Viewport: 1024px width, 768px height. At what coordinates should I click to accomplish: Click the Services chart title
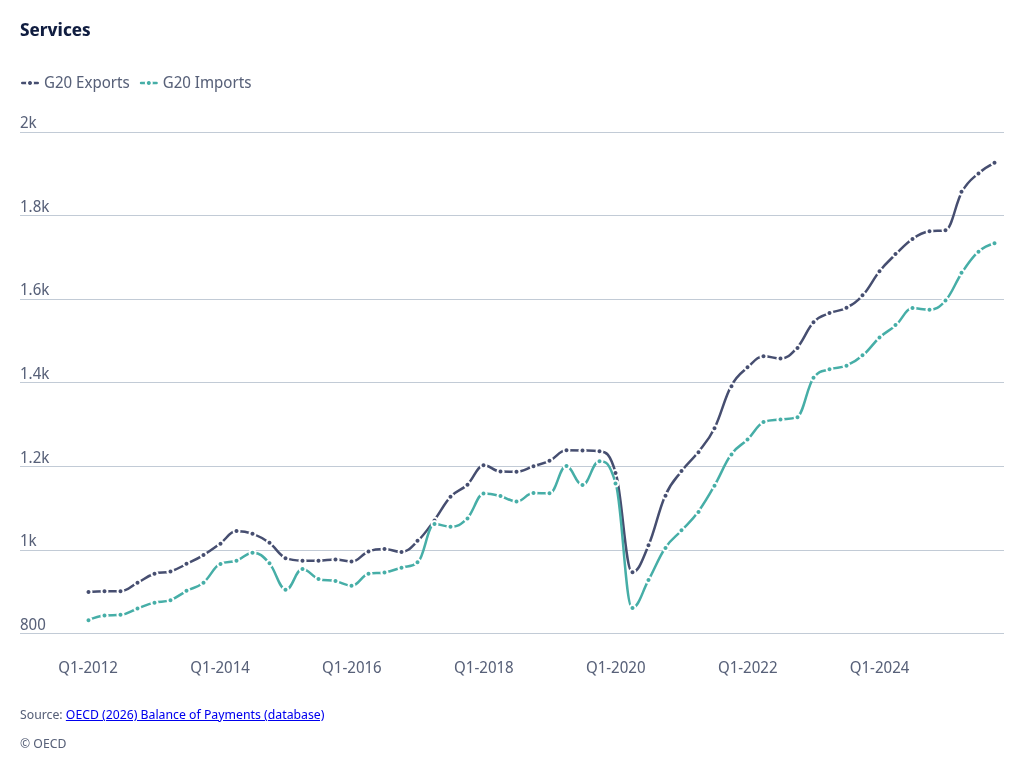(55, 30)
